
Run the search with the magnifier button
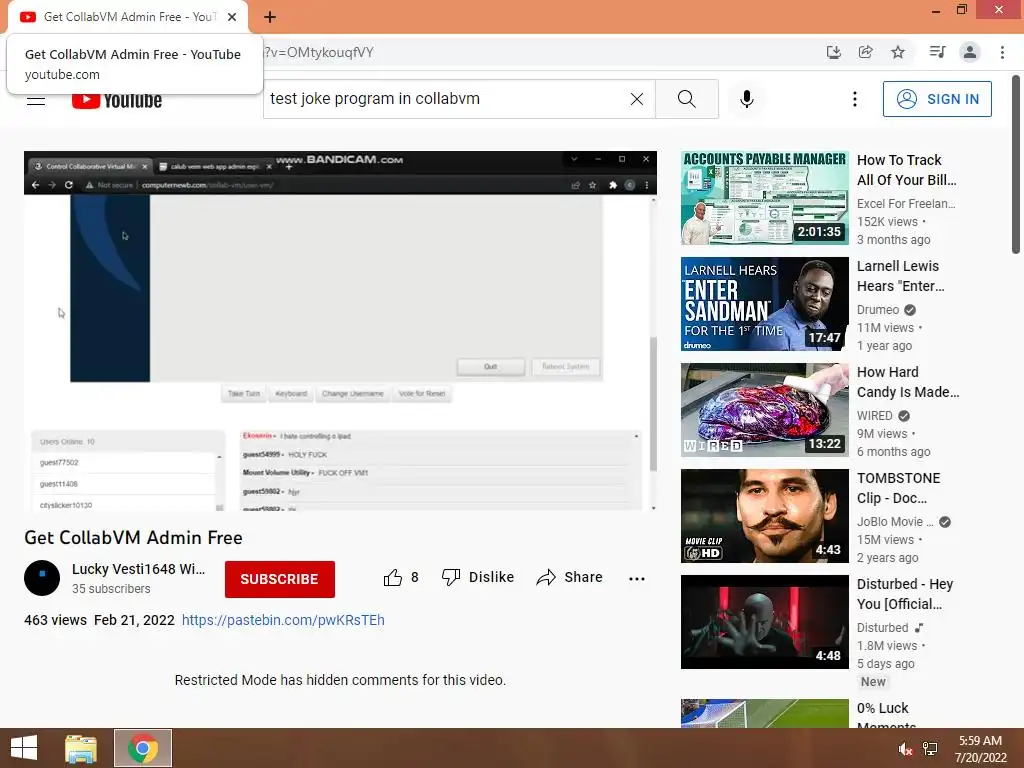(686, 99)
